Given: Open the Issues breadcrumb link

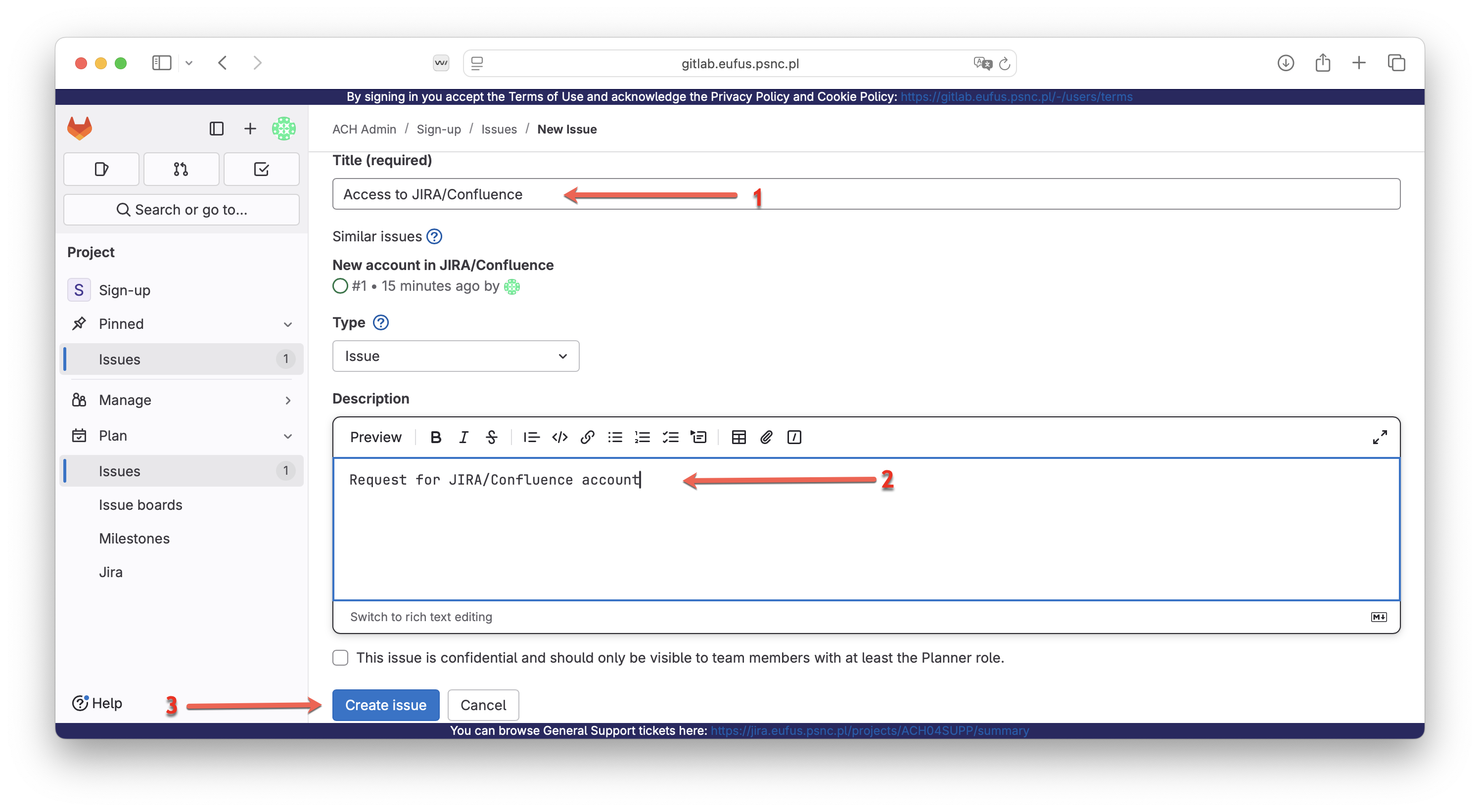Looking at the screenshot, I should (499, 130).
